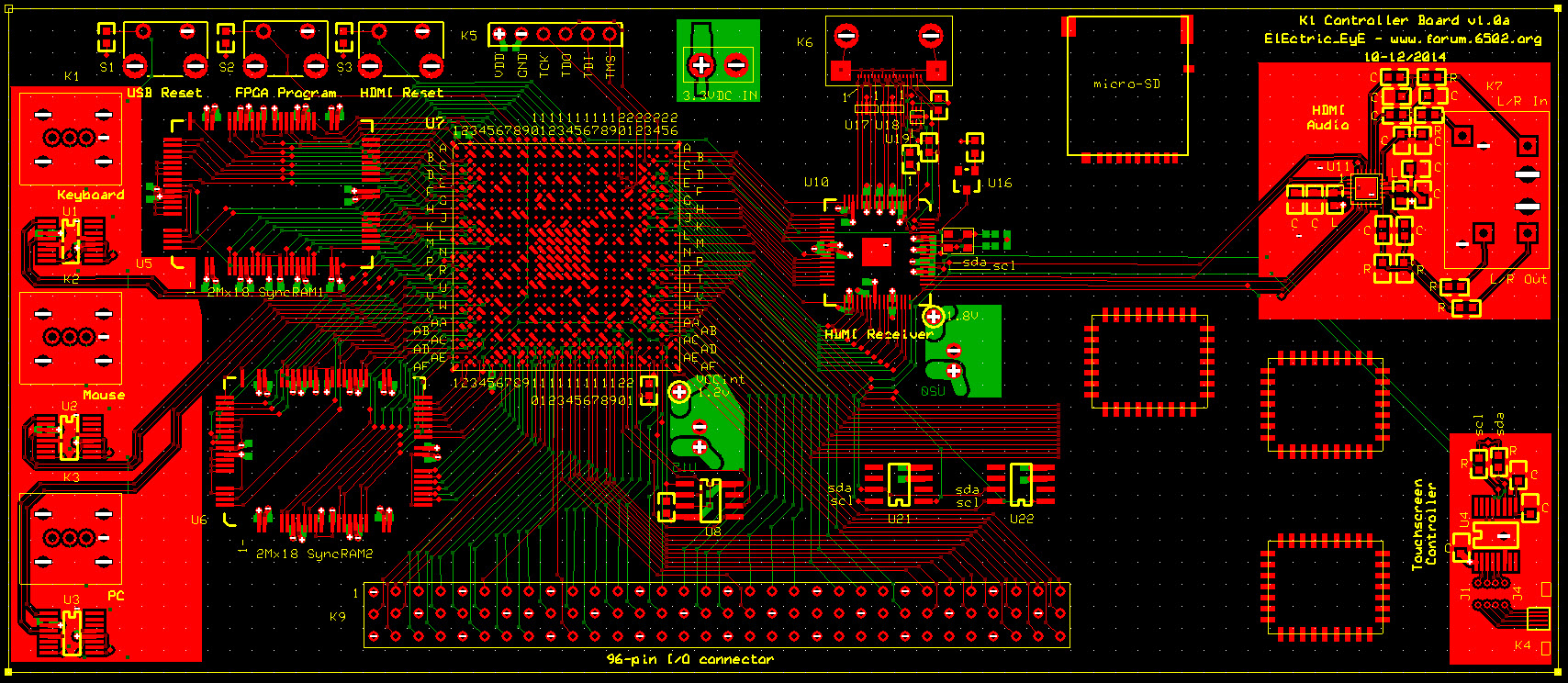Click the Keyboard connector K1 footprint
Image resolution: width=1568 pixels, height=683 pixels.
71,139
